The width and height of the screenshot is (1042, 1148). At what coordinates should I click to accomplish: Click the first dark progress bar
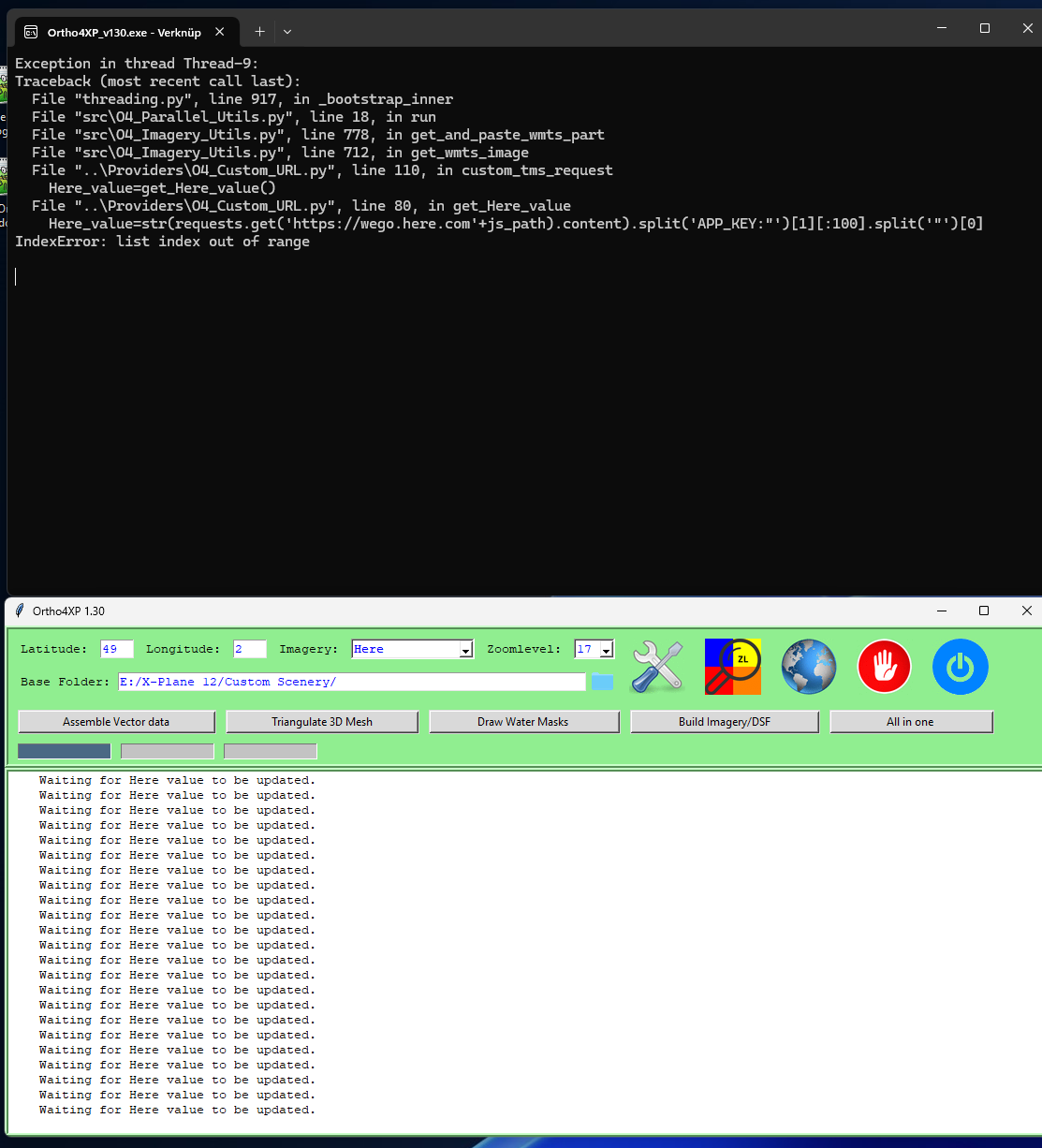tap(65, 751)
